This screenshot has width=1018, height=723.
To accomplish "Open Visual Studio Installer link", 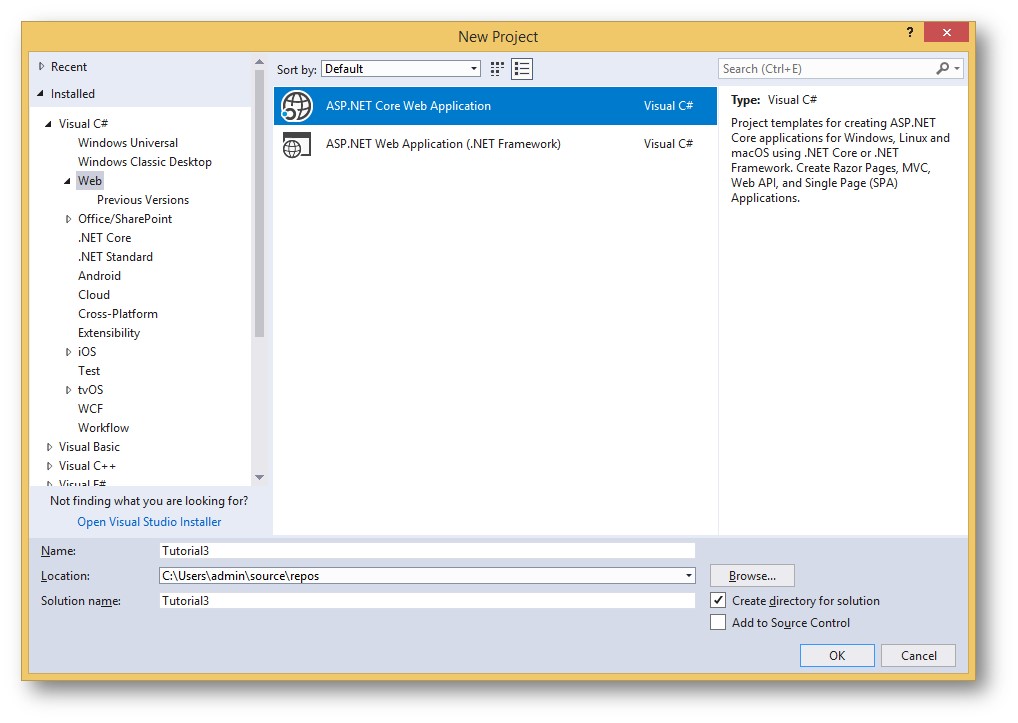I will tap(149, 521).
